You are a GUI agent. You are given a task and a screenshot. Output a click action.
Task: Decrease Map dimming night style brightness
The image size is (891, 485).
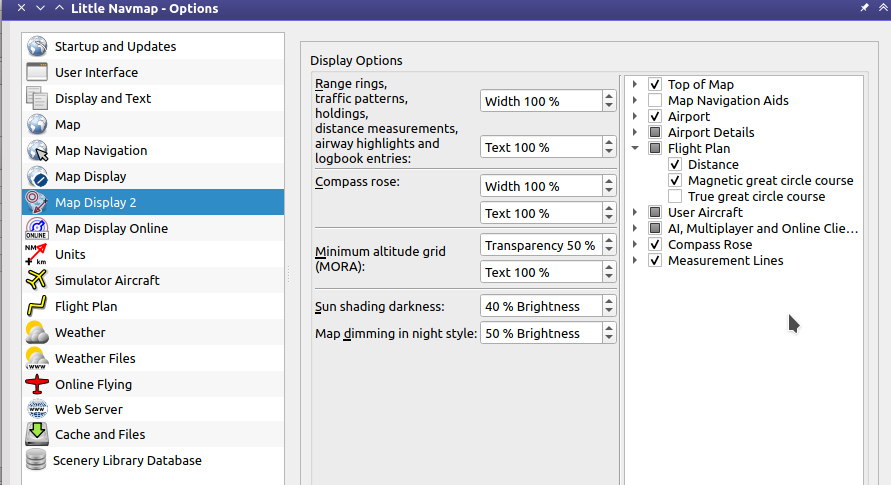pyautogui.click(x=609, y=338)
